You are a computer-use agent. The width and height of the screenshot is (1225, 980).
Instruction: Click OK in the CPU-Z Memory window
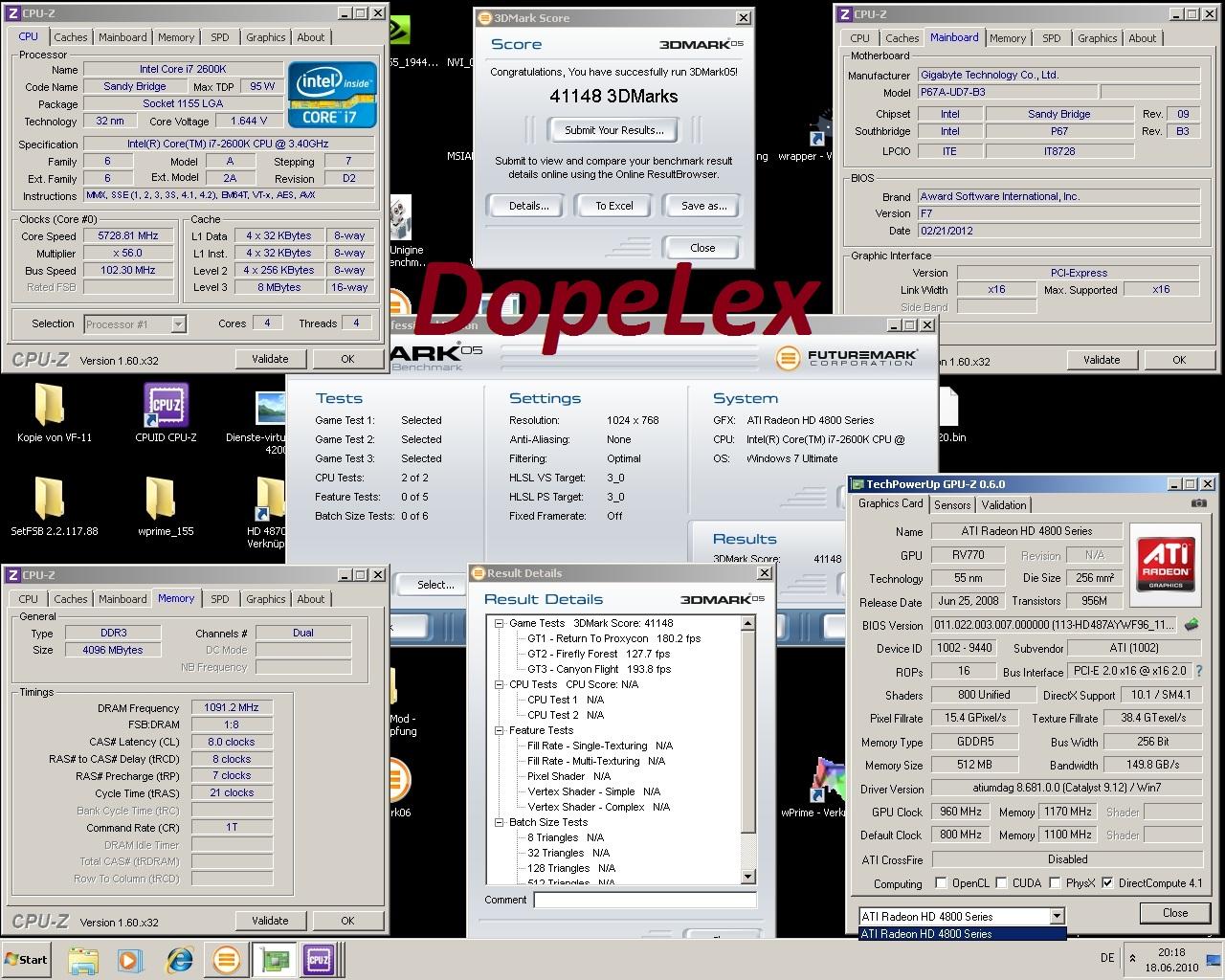tap(347, 921)
